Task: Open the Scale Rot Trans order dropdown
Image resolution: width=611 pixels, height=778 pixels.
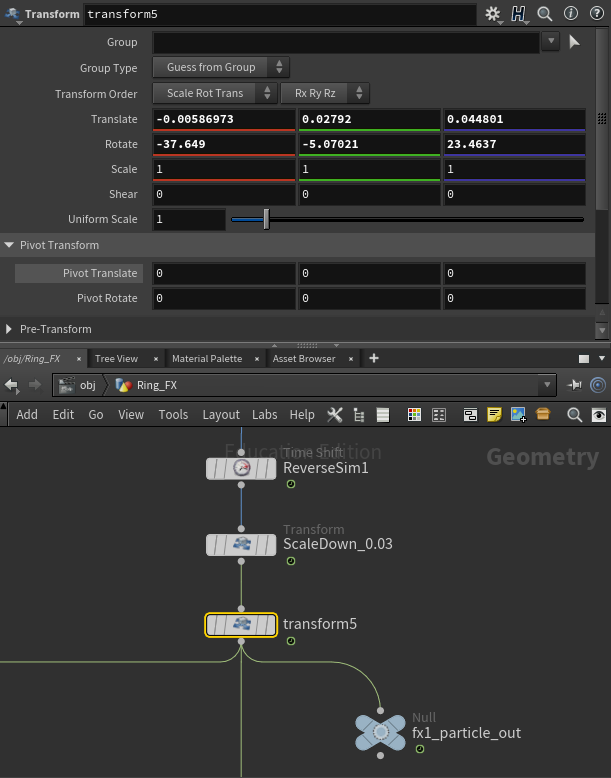Action: point(214,93)
